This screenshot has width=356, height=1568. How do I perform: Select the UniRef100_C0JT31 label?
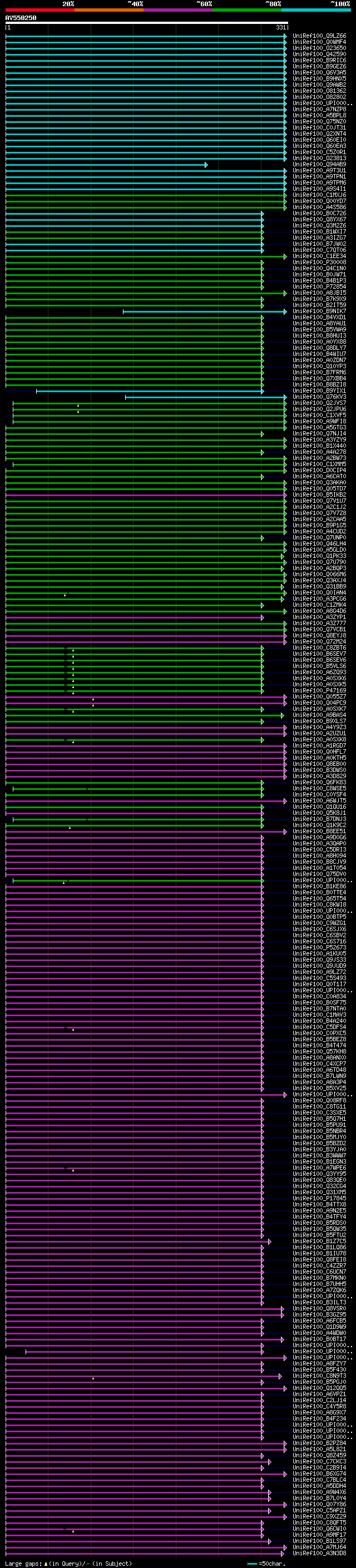[319, 128]
